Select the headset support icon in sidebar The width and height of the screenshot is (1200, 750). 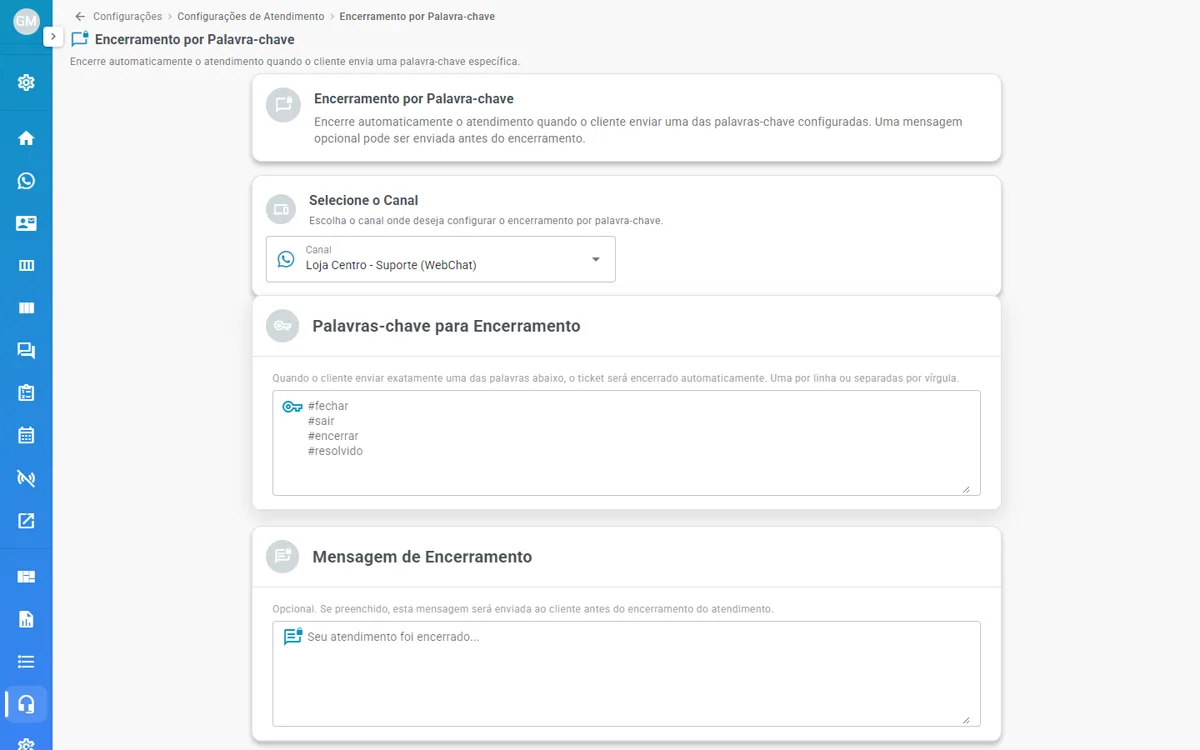click(x=26, y=704)
